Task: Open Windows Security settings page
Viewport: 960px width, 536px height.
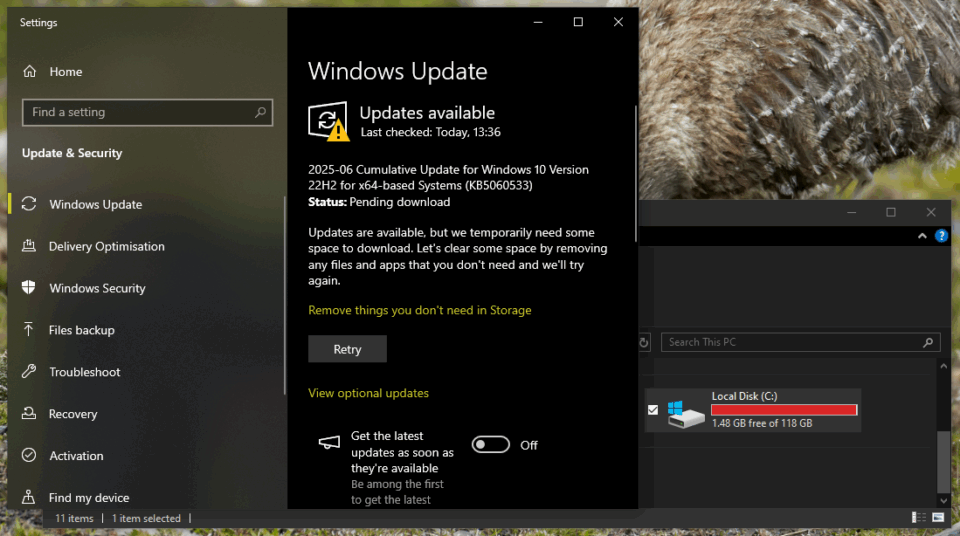Action: pyautogui.click(x=146, y=288)
